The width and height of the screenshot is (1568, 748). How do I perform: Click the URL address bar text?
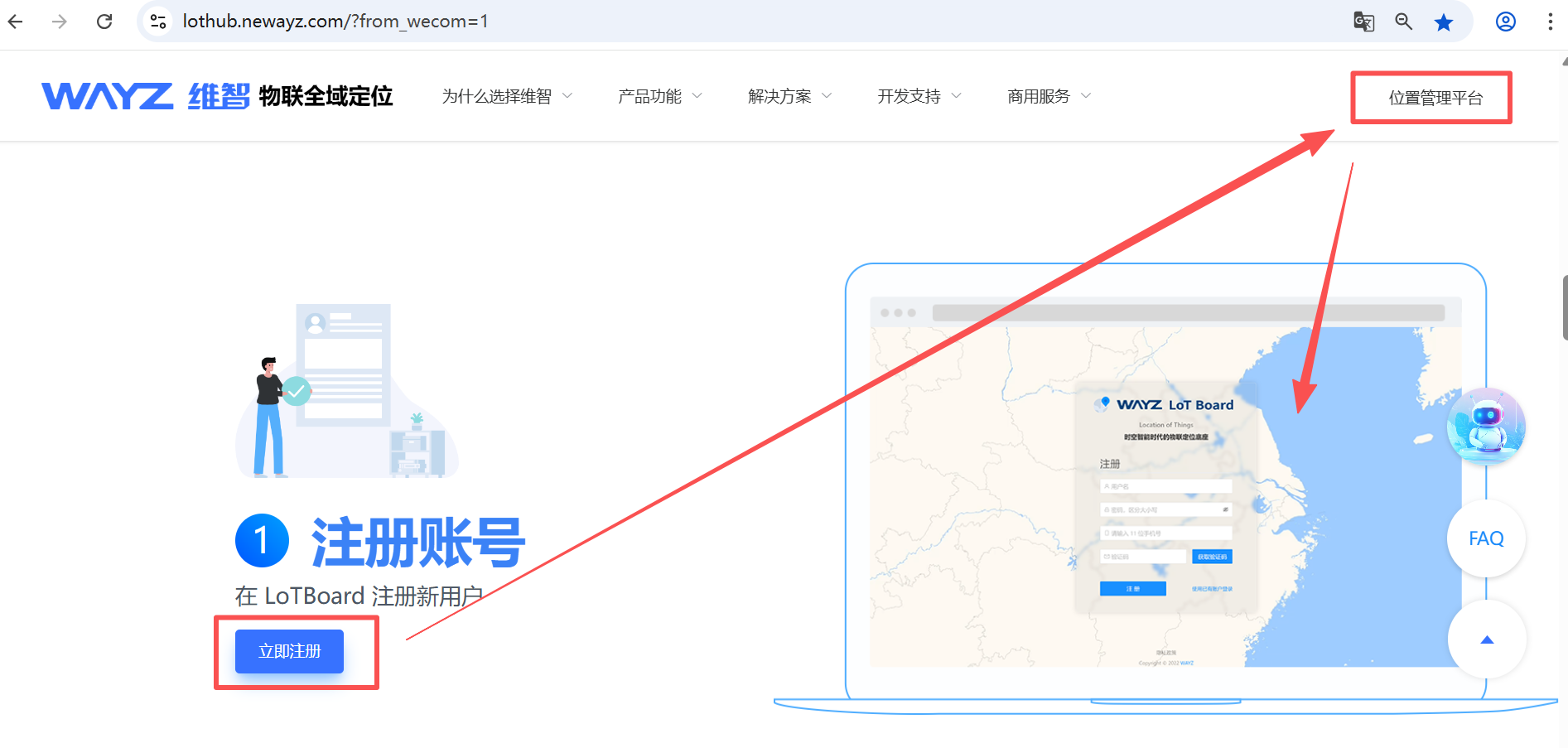[x=335, y=22]
